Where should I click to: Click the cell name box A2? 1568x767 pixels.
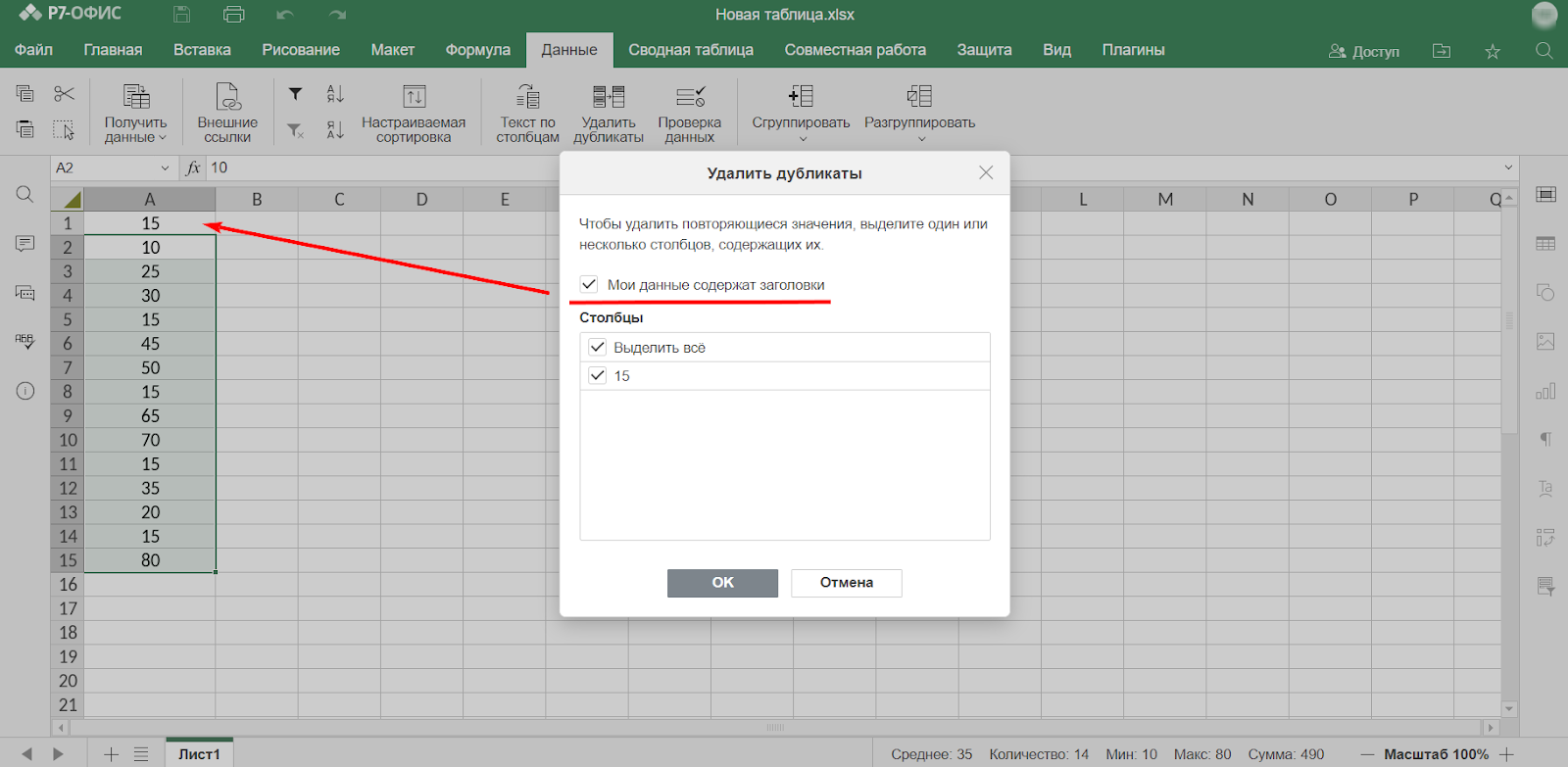pyautogui.click(x=104, y=168)
